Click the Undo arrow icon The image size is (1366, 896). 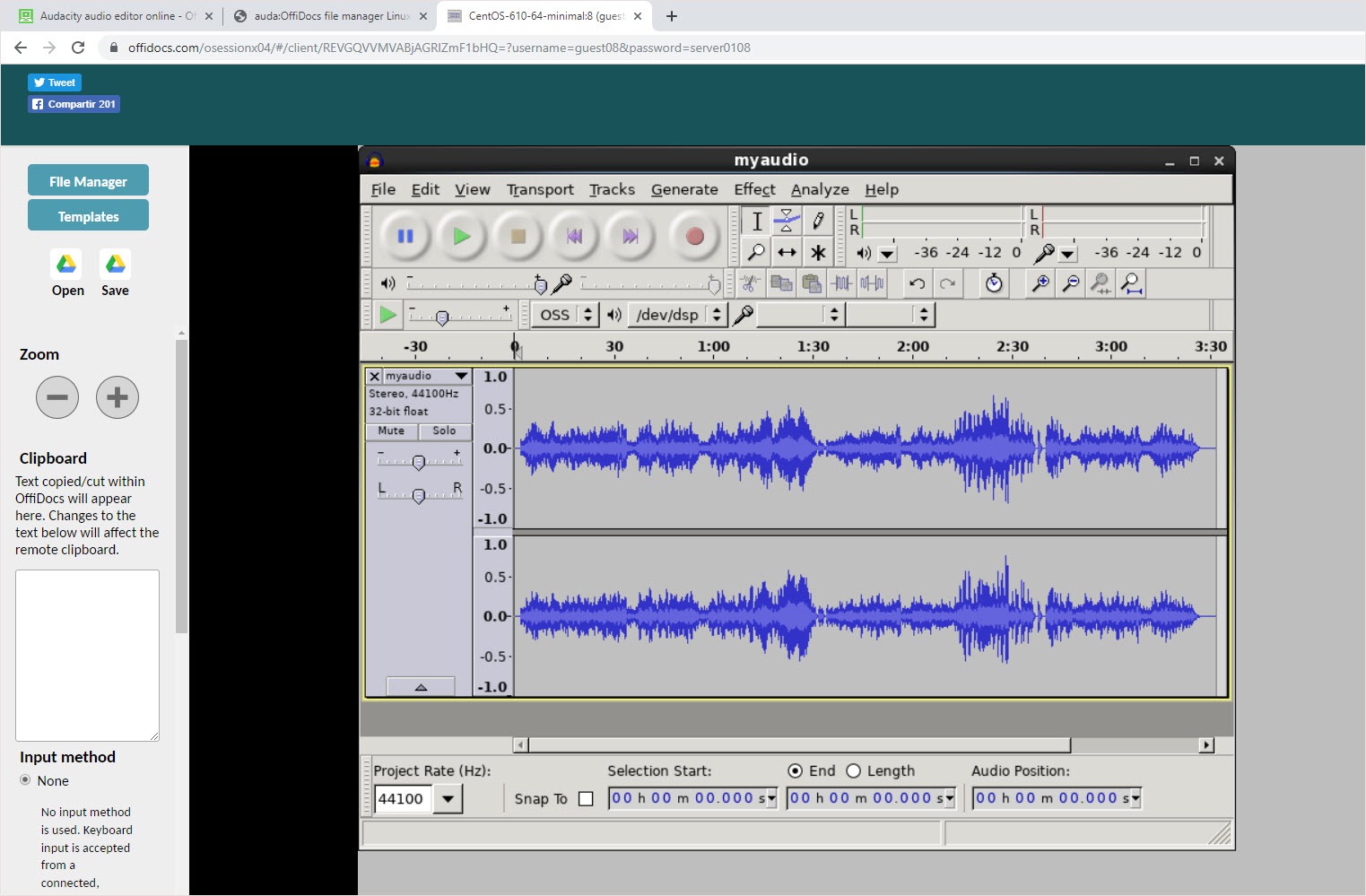click(x=917, y=284)
